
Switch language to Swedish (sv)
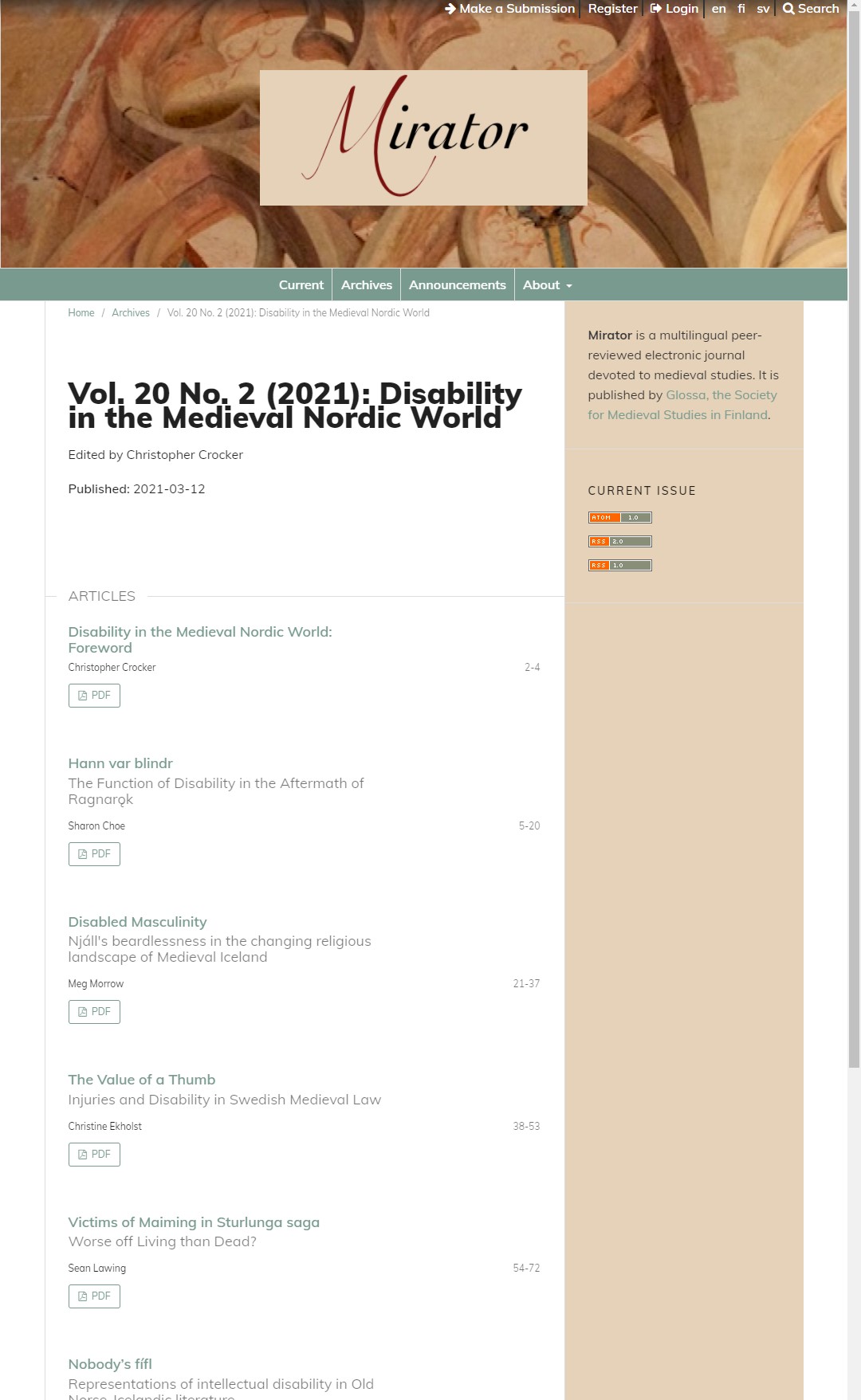pyautogui.click(x=763, y=9)
